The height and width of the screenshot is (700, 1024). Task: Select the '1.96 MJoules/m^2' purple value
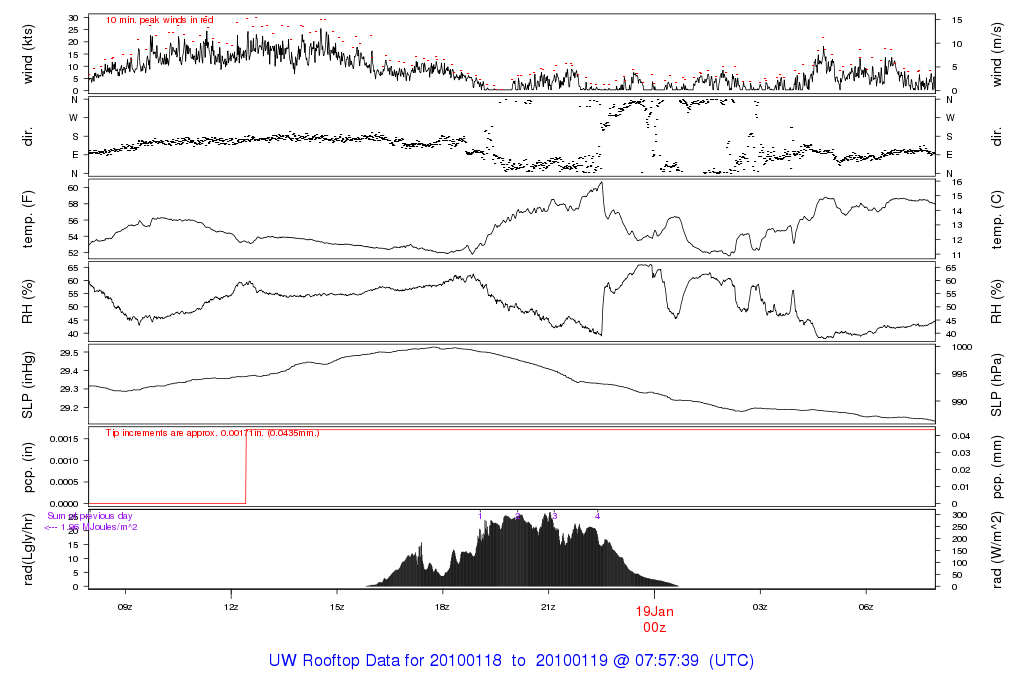tap(99, 527)
